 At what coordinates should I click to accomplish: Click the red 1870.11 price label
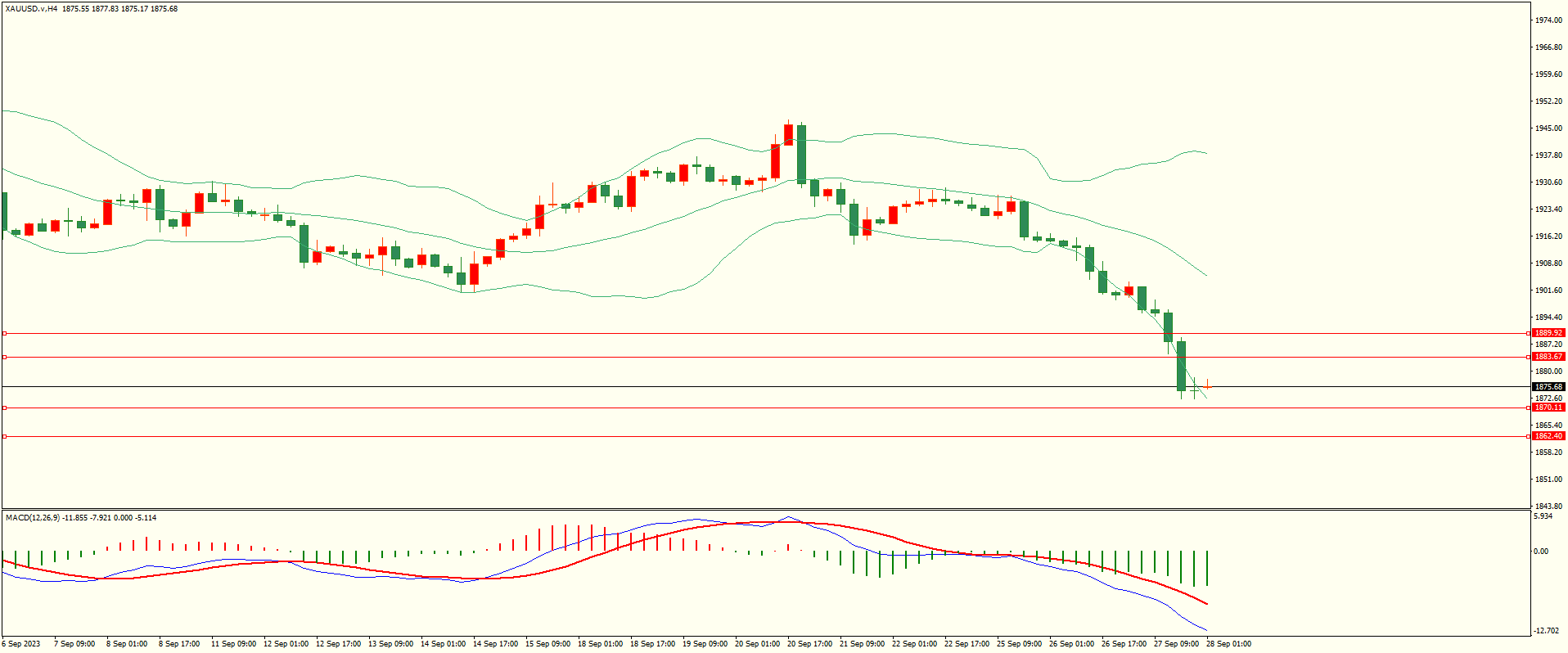tap(1548, 408)
